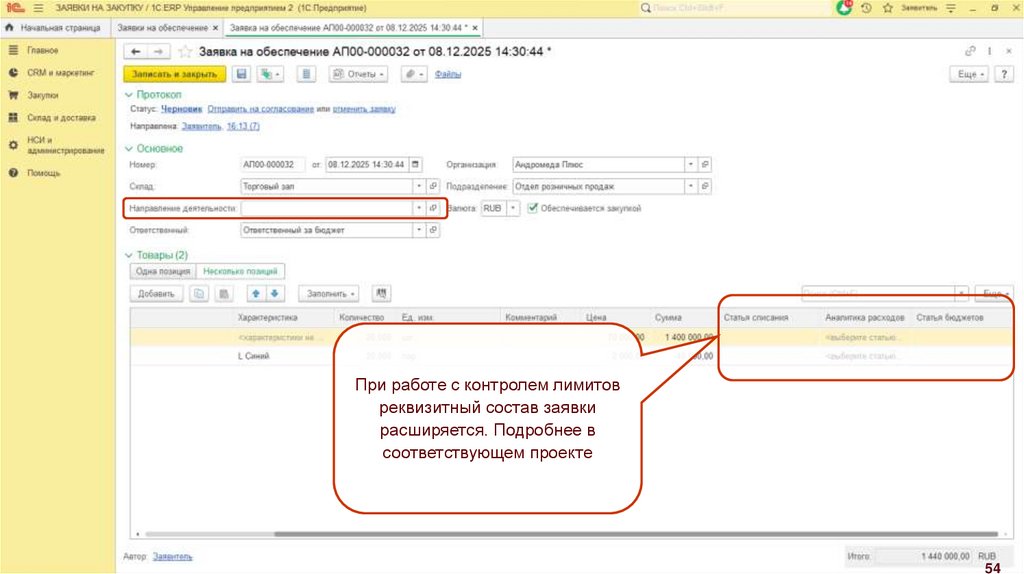Open Склад record via open icon
Image resolution: width=1024 pixels, height=574 pixels.
click(433, 186)
